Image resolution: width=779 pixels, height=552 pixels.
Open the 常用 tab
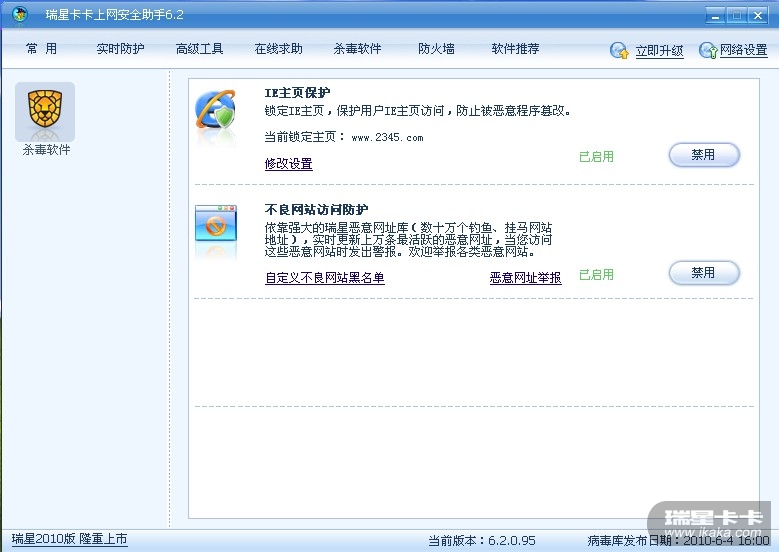click(41, 49)
